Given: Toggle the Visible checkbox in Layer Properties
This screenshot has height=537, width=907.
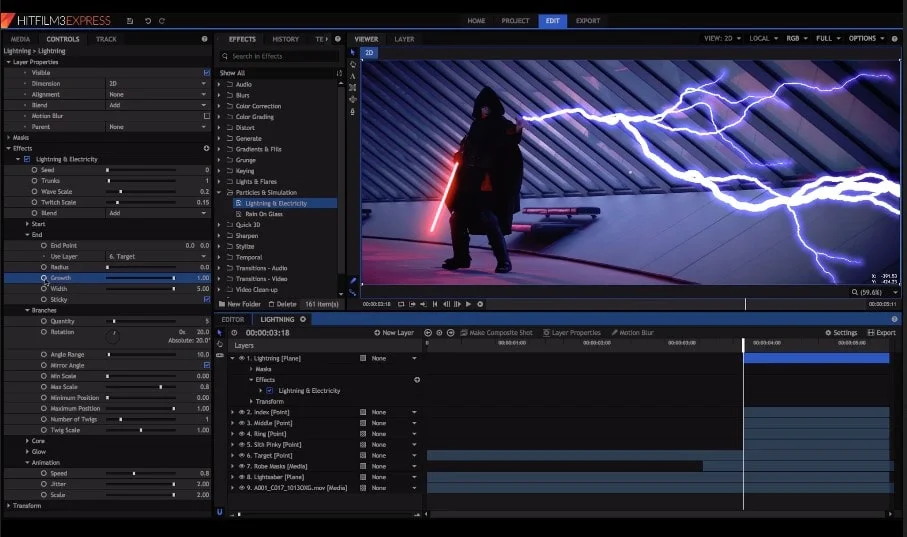Looking at the screenshot, I should point(207,73).
